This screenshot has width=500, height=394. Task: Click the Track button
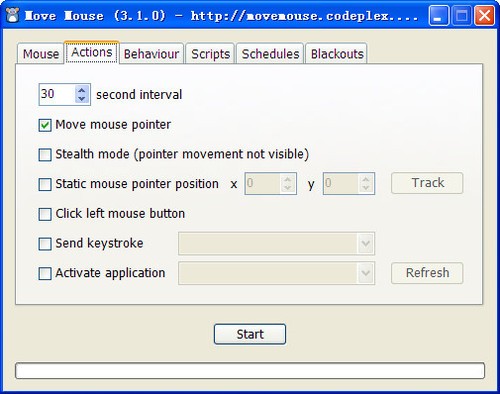427,183
